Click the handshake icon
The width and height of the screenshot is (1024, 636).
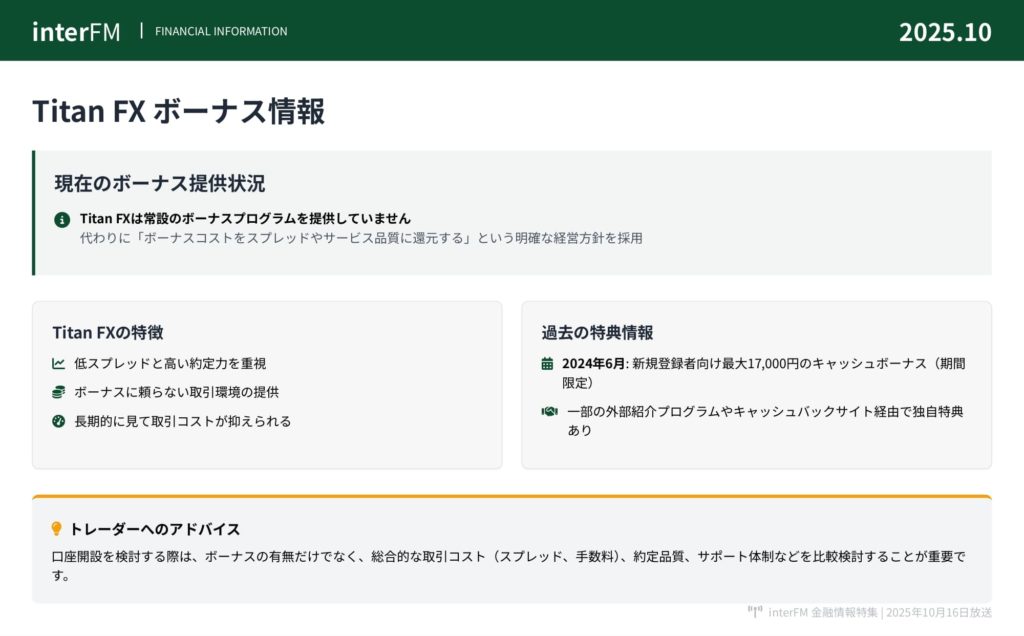pos(549,411)
